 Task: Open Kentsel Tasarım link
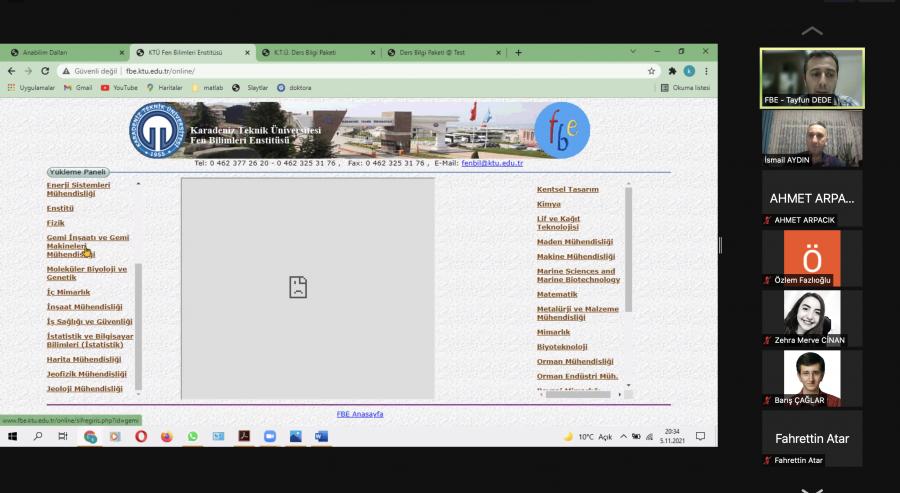568,189
